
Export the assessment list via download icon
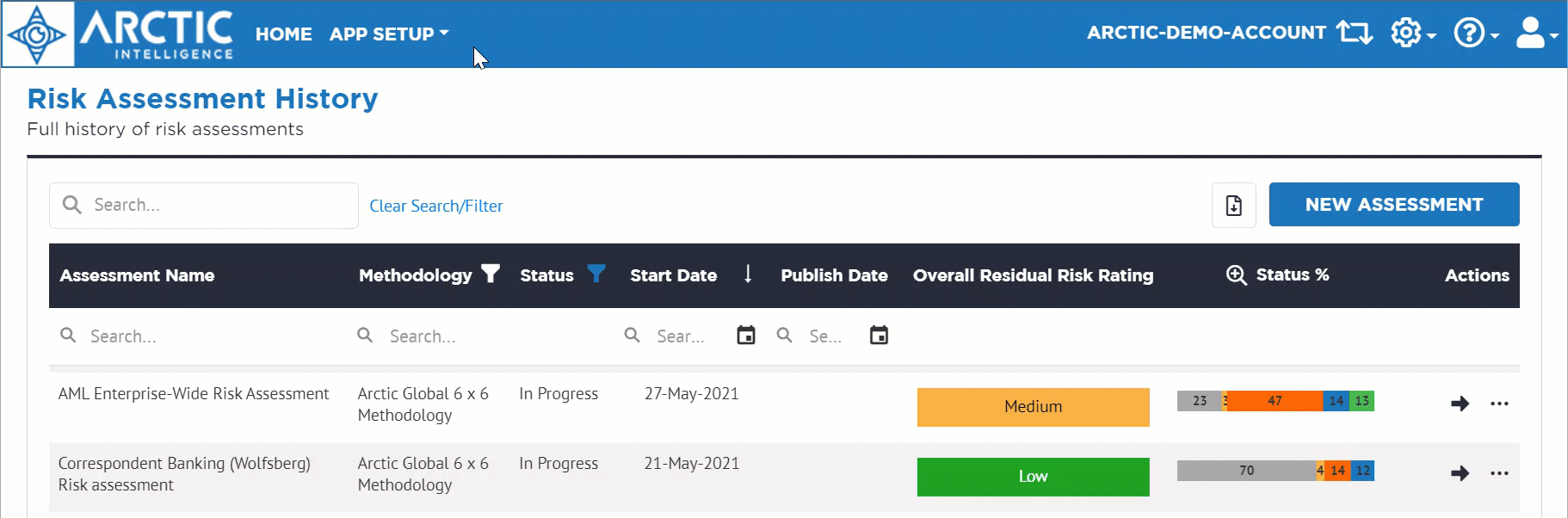(x=1234, y=206)
